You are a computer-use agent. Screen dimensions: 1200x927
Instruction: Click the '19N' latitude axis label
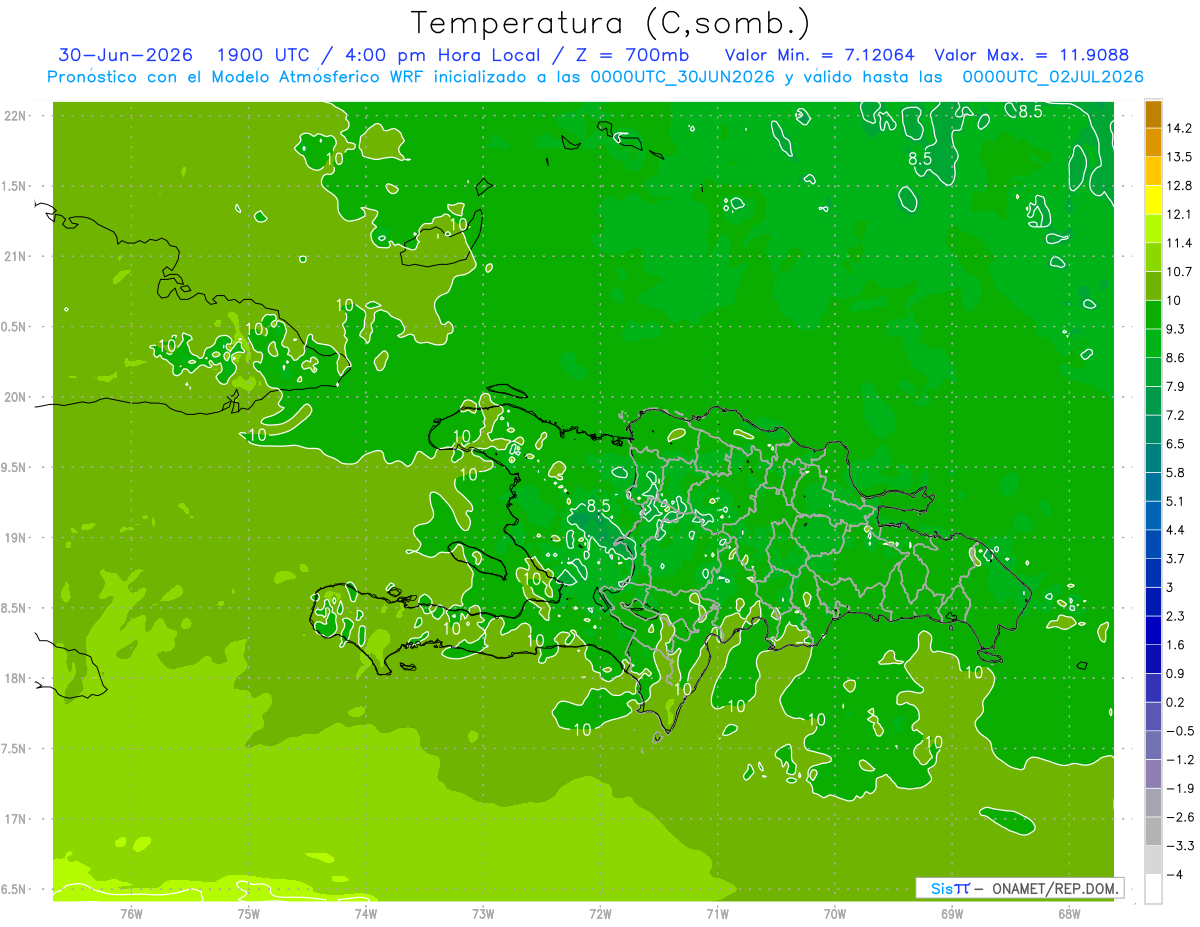click(x=16, y=538)
